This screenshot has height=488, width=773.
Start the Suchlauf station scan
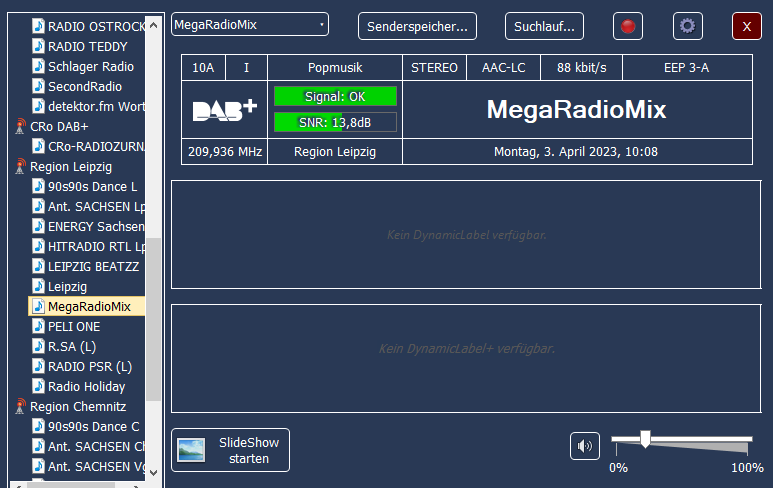[x=544, y=27]
